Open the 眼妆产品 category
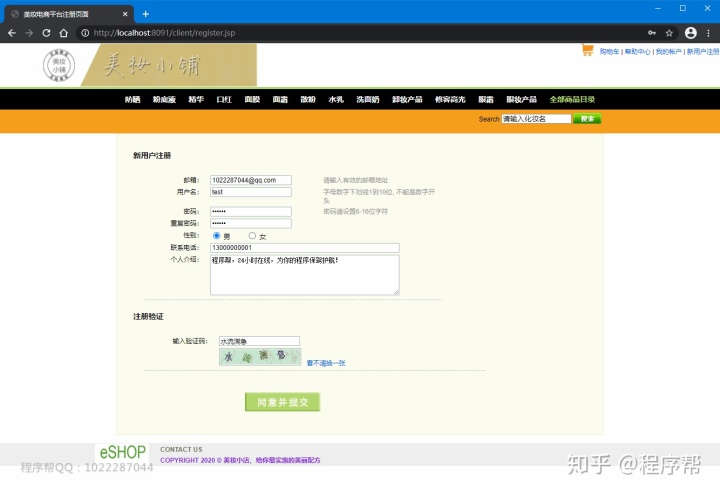The image size is (720, 495). coord(522,99)
